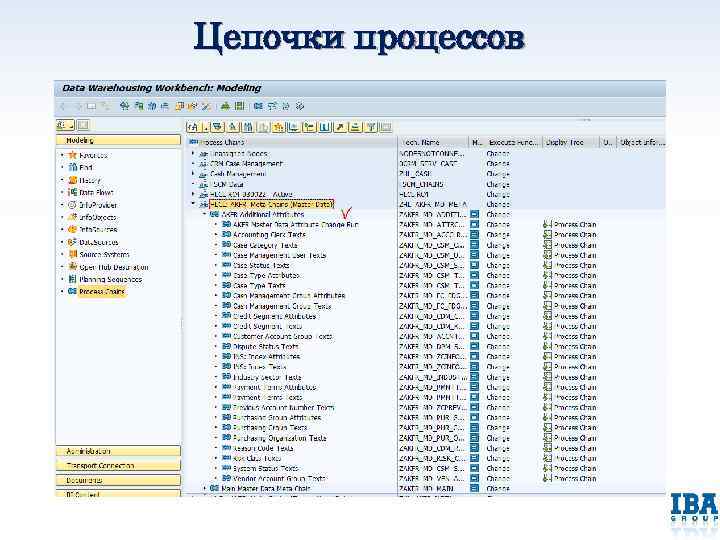Image resolution: width=720 pixels, height=540 pixels.
Task: Click the yellow star favorites icon in tree toolbar
Action: 278,127
